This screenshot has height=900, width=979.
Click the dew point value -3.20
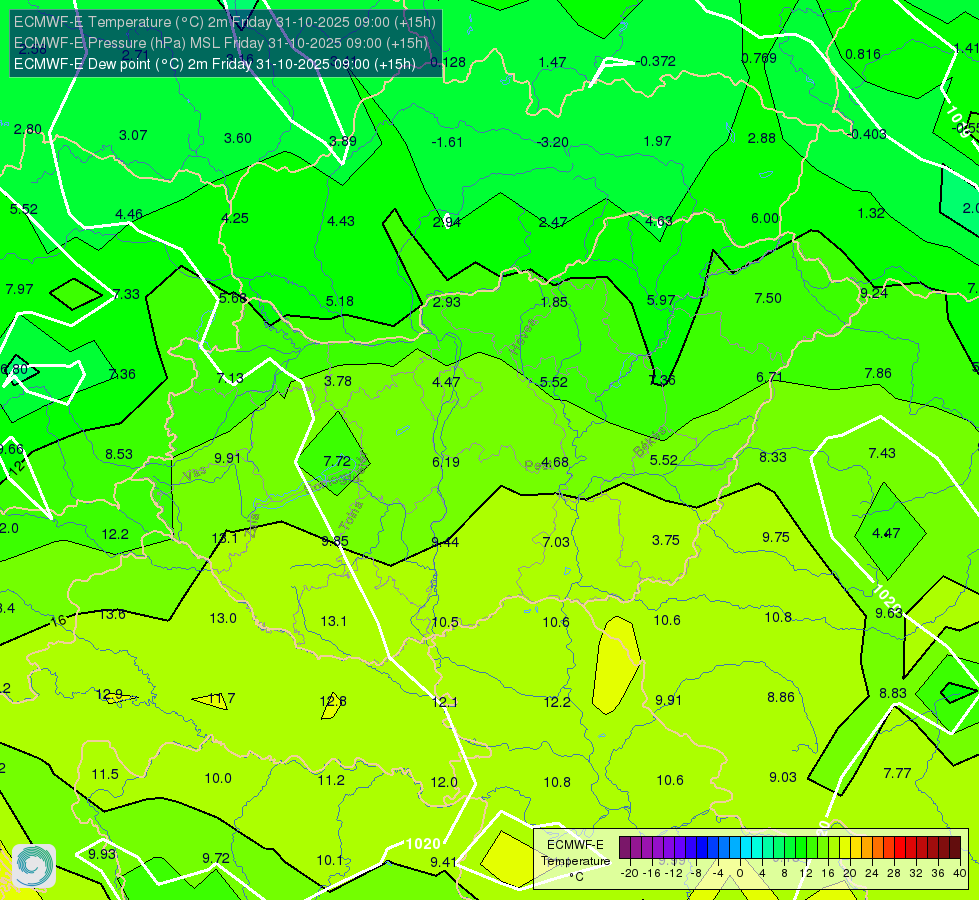click(x=553, y=142)
